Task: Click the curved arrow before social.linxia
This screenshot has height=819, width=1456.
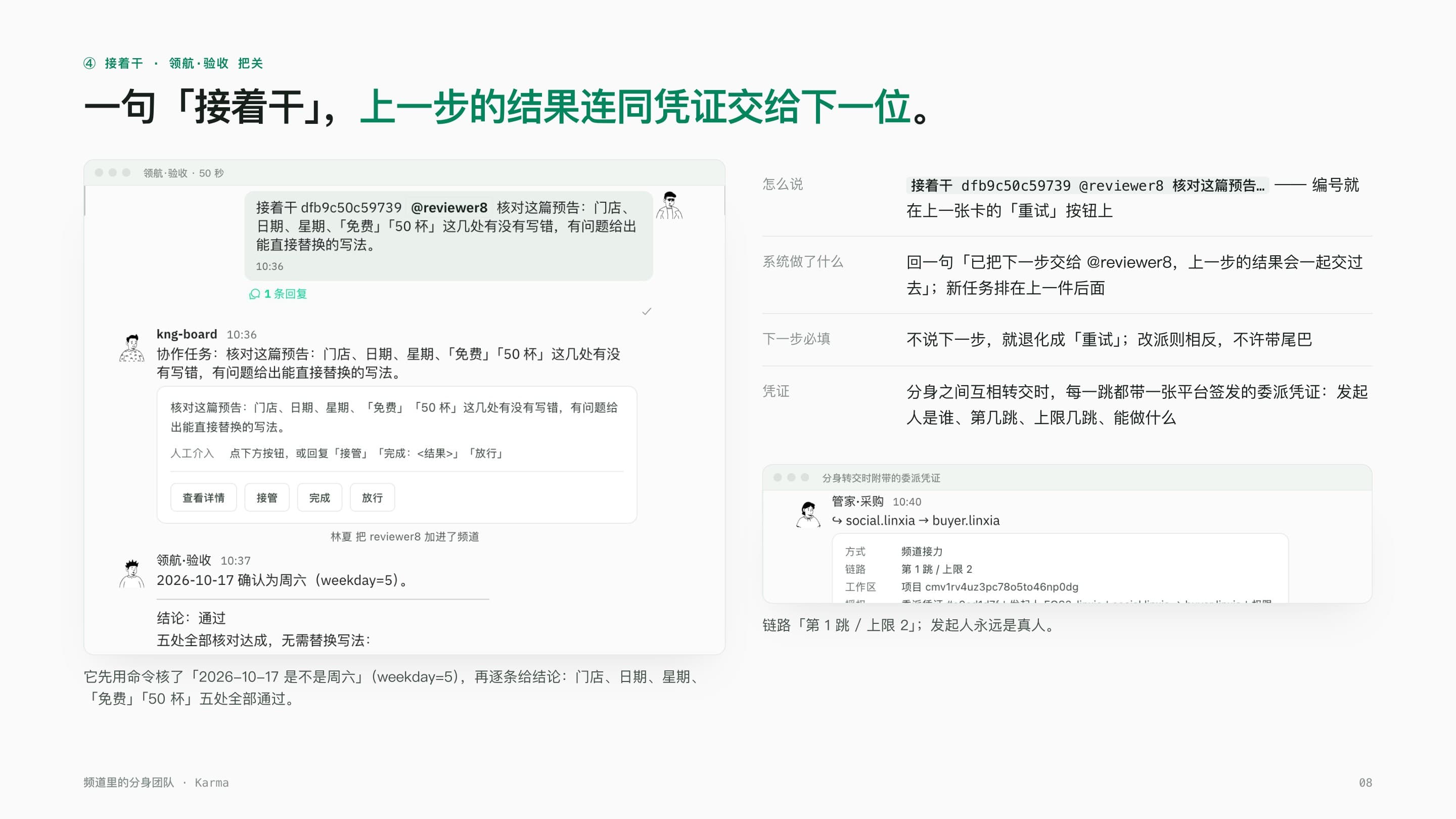Action: [x=837, y=521]
